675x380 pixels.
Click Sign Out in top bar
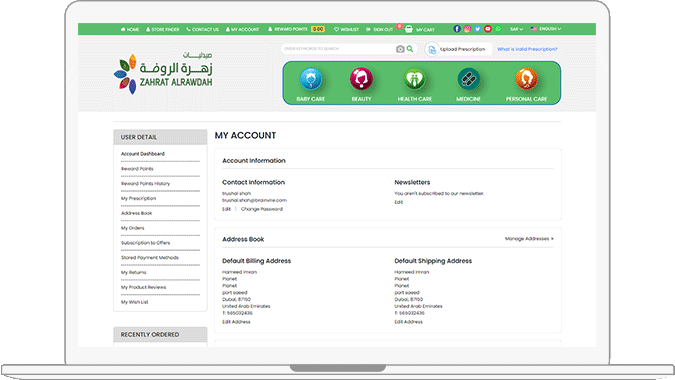380,30
